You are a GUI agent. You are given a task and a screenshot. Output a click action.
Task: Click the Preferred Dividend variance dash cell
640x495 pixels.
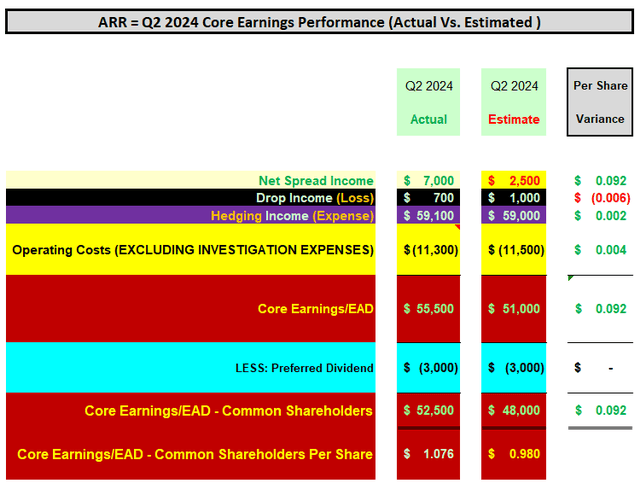tap(600, 368)
